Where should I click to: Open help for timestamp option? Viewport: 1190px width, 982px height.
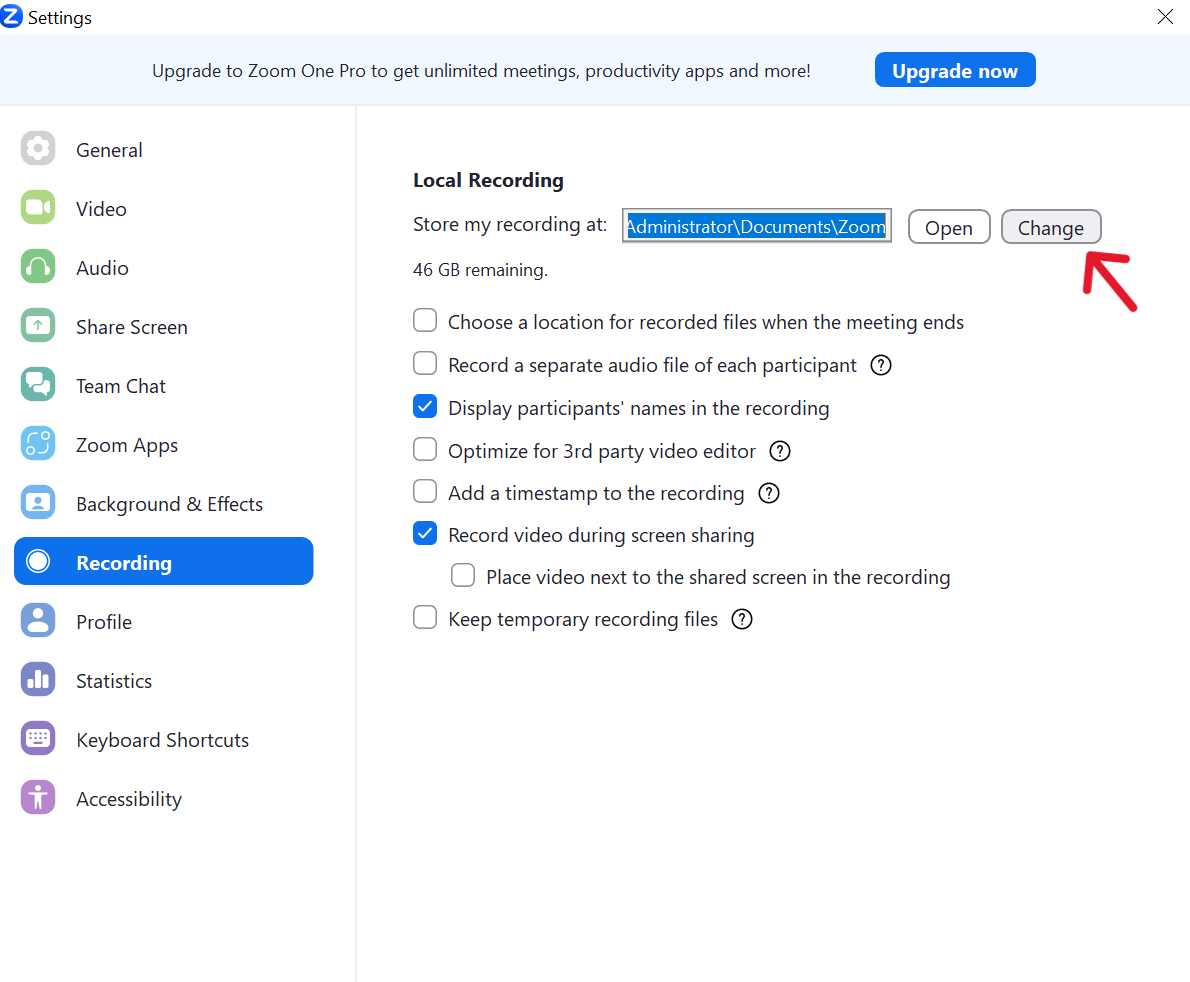[769, 493]
